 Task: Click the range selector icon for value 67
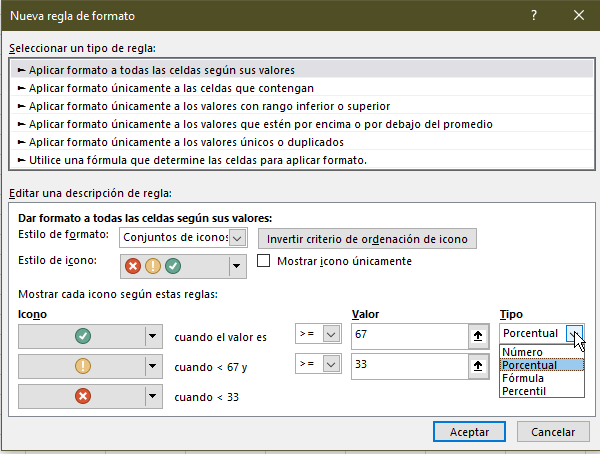477,335
